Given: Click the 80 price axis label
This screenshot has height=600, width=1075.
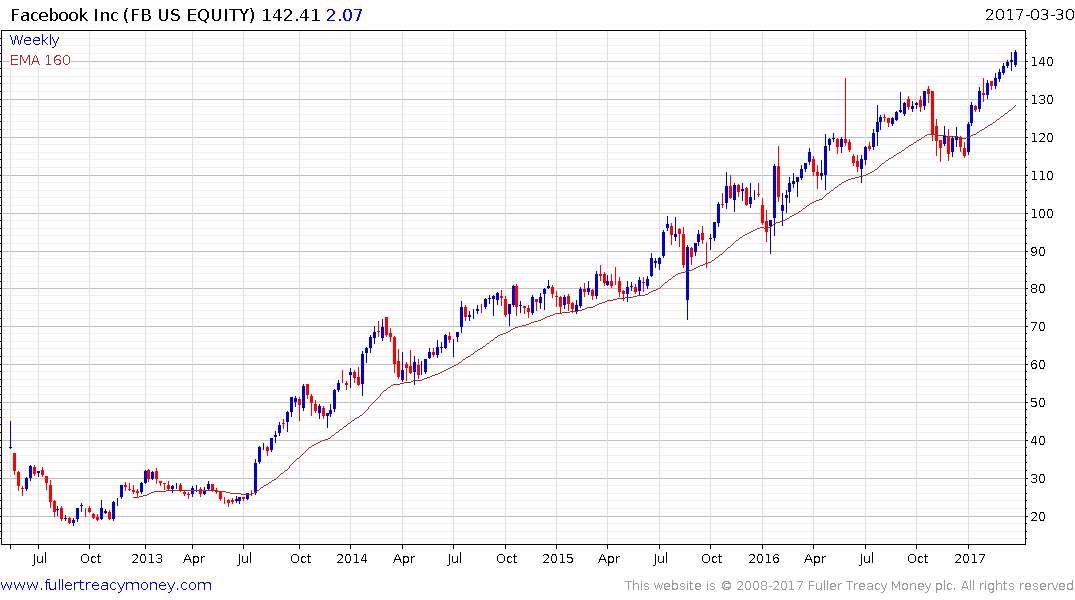Looking at the screenshot, I should (x=1038, y=289).
